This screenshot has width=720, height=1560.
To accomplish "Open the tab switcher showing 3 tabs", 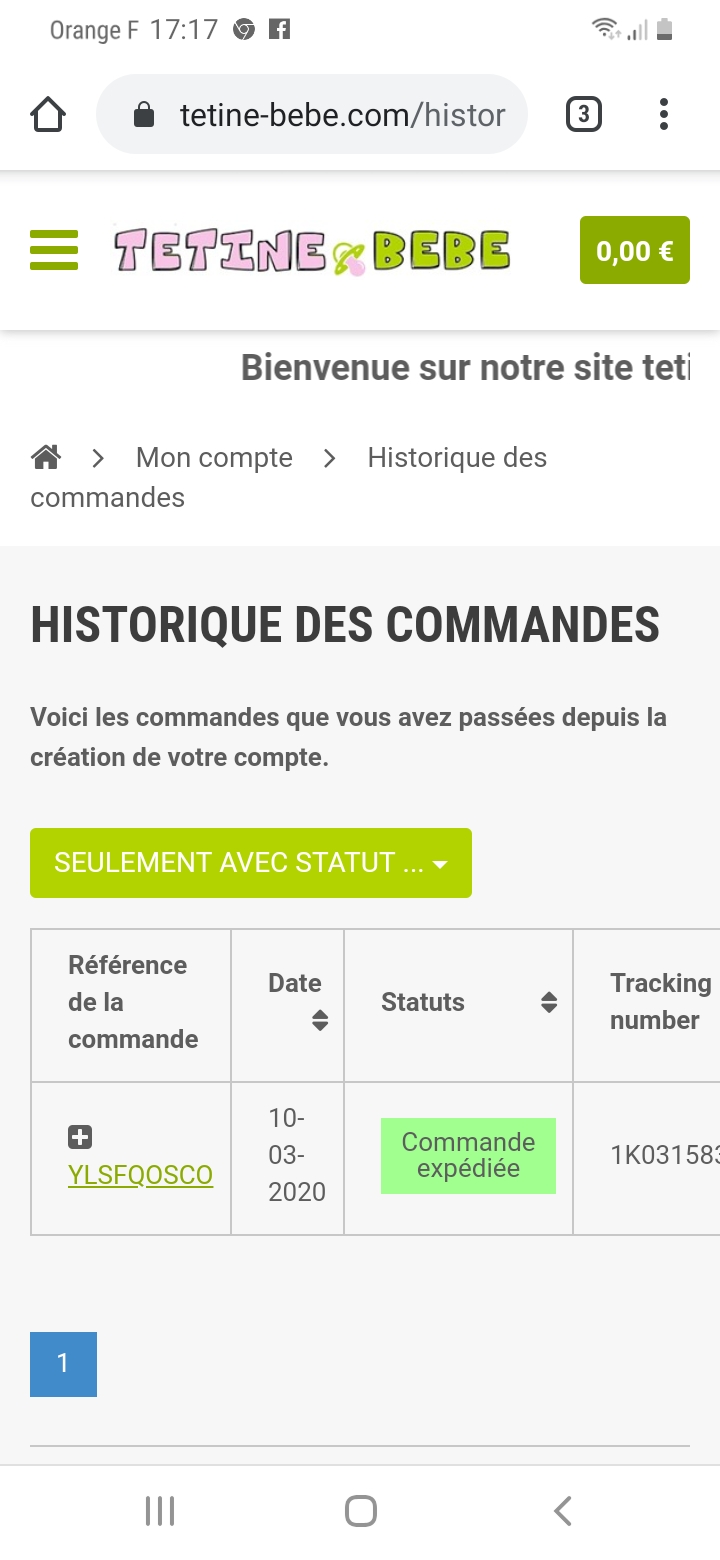I will click(584, 115).
